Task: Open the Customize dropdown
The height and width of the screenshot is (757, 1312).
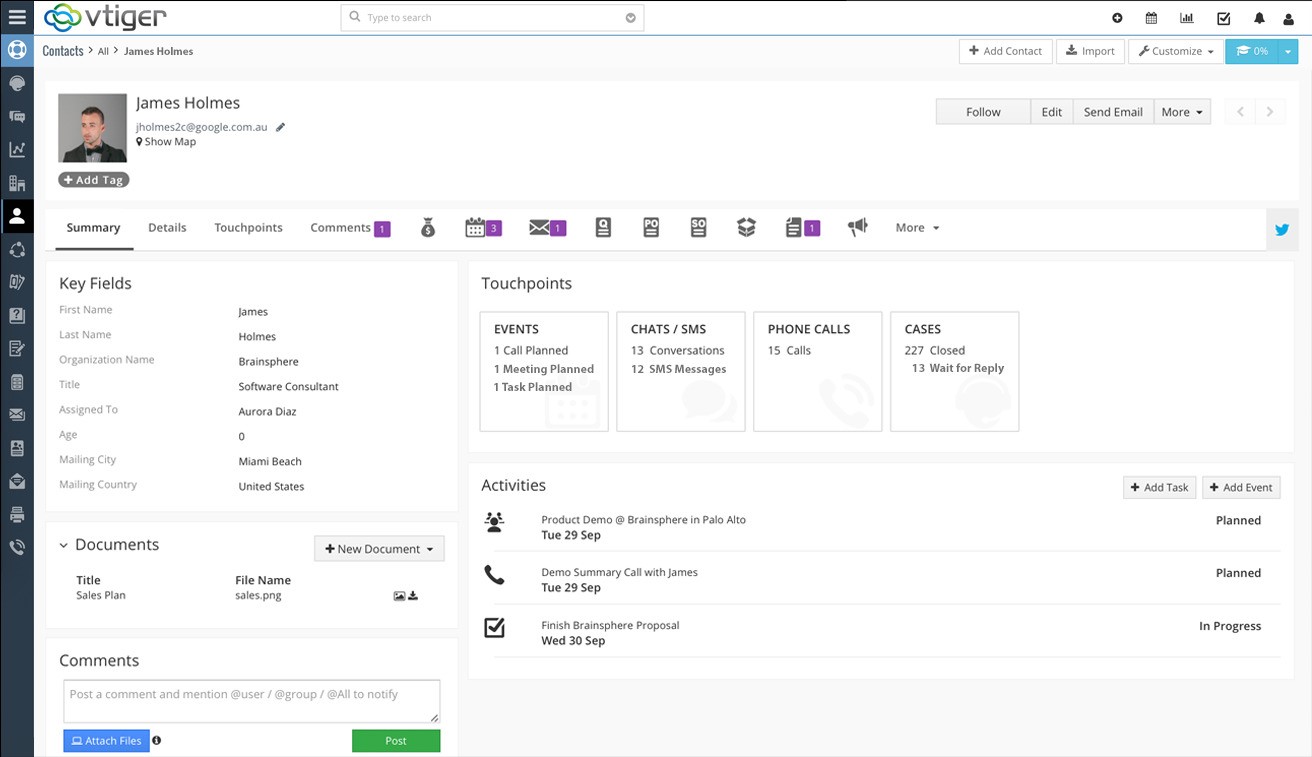Action: coord(1175,51)
